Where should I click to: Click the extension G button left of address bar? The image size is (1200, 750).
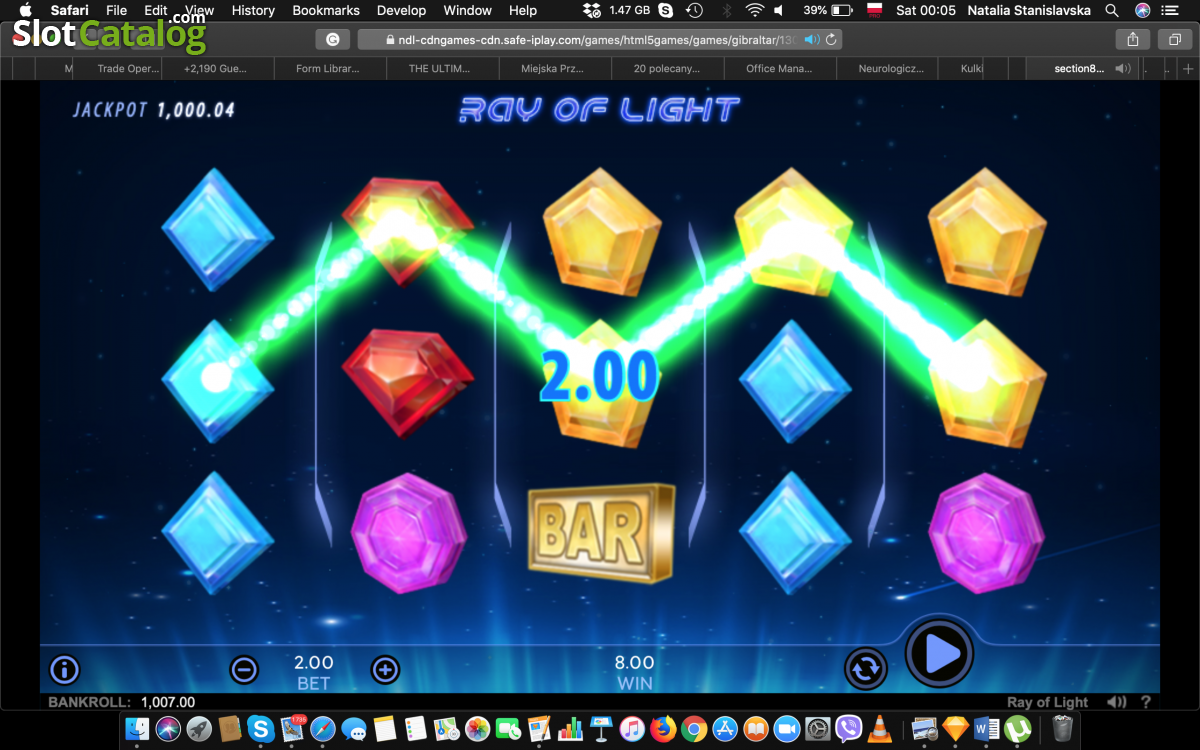(x=333, y=40)
